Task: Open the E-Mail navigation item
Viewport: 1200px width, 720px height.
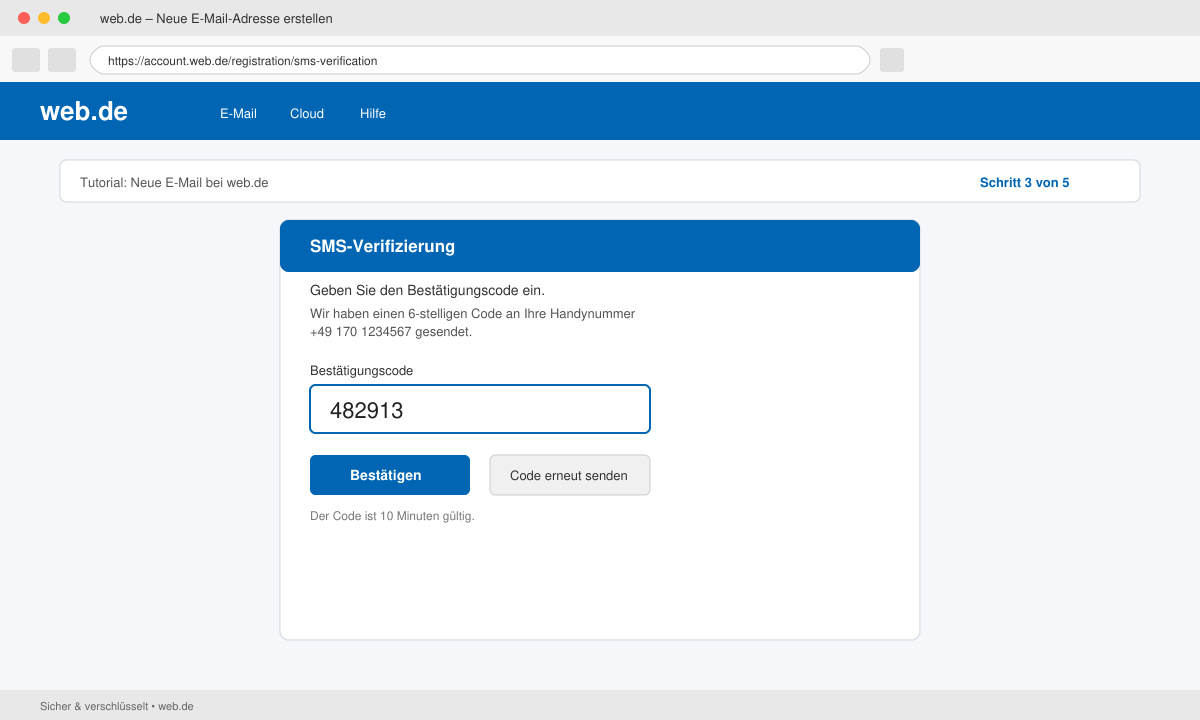Action: (x=238, y=114)
